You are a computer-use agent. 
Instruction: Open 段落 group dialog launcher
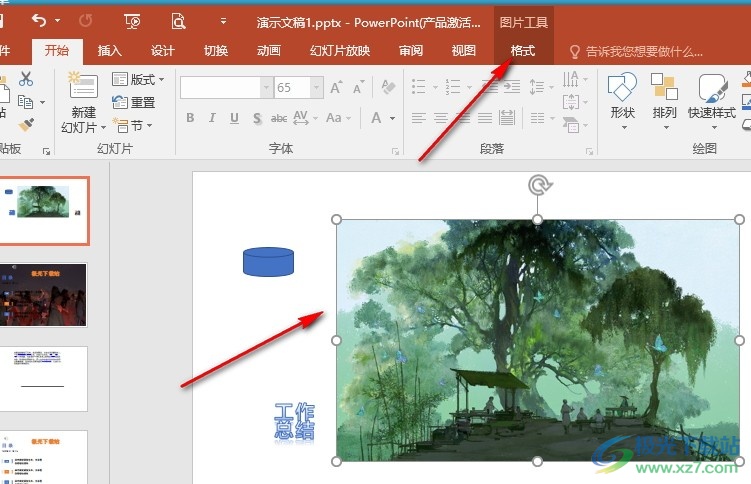[x=589, y=151]
